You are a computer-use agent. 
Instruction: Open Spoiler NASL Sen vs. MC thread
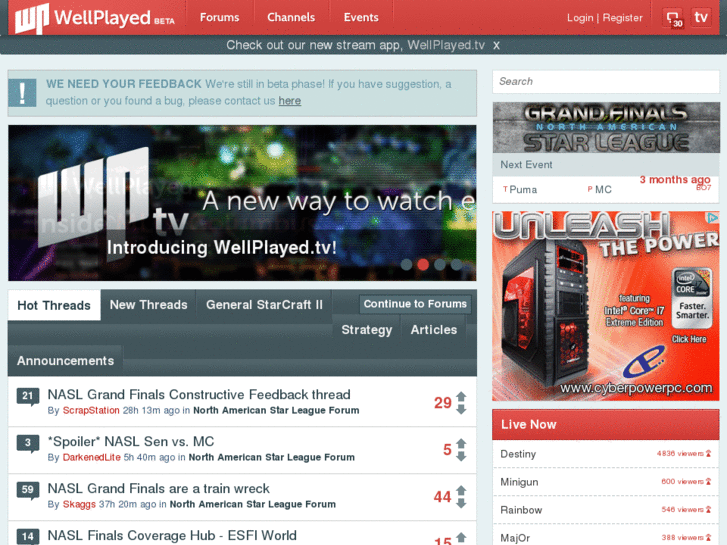click(x=131, y=442)
